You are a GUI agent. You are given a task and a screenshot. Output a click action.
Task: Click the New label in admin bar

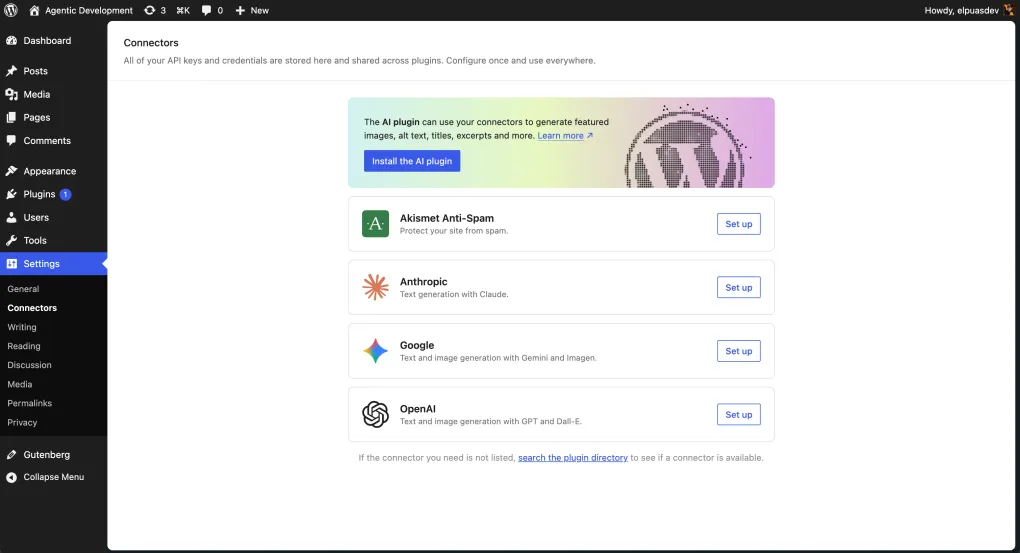pyautogui.click(x=260, y=10)
